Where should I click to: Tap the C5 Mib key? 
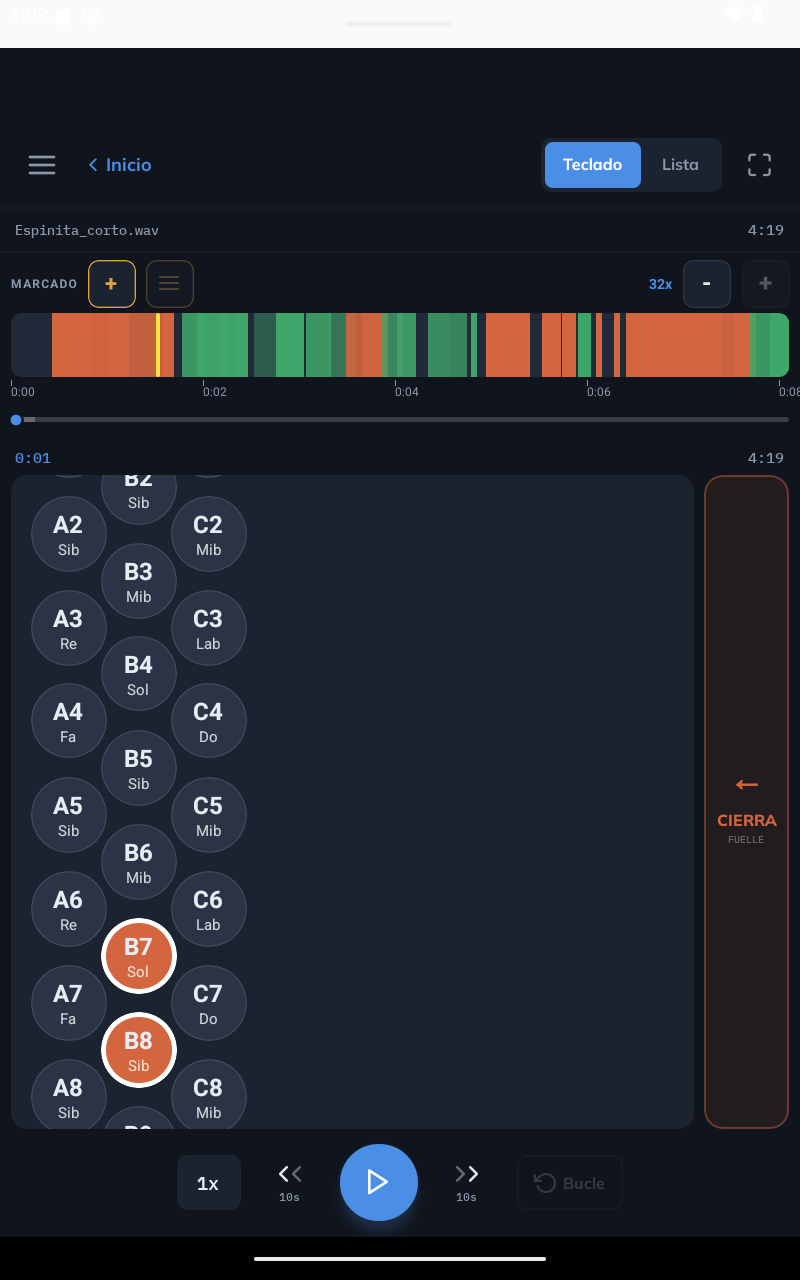click(x=209, y=815)
